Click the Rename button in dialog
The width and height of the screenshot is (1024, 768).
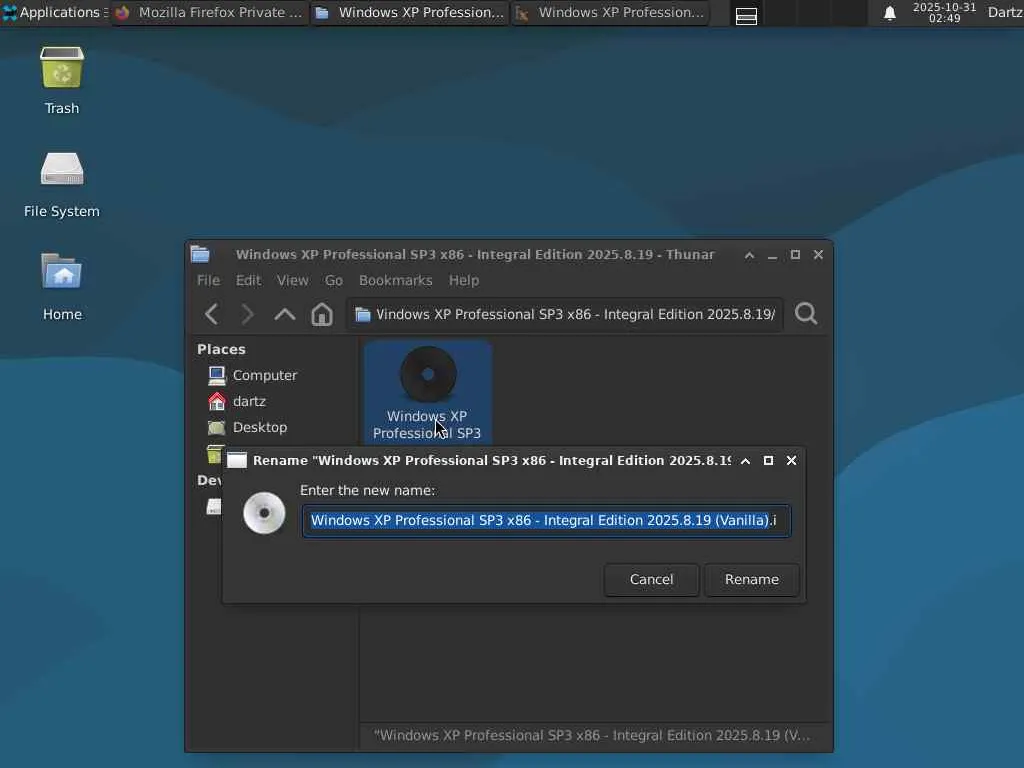pos(752,580)
